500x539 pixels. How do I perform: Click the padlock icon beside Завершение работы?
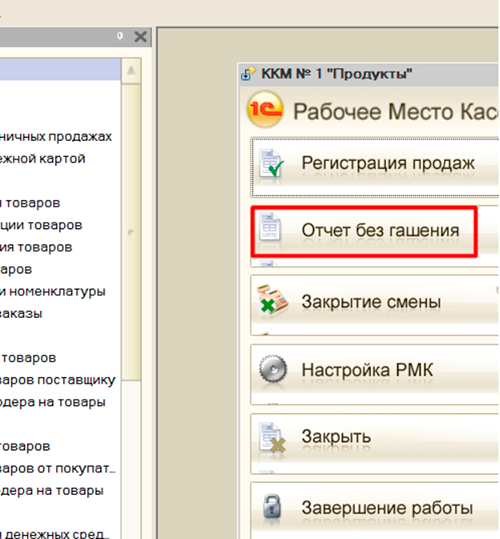272,507
